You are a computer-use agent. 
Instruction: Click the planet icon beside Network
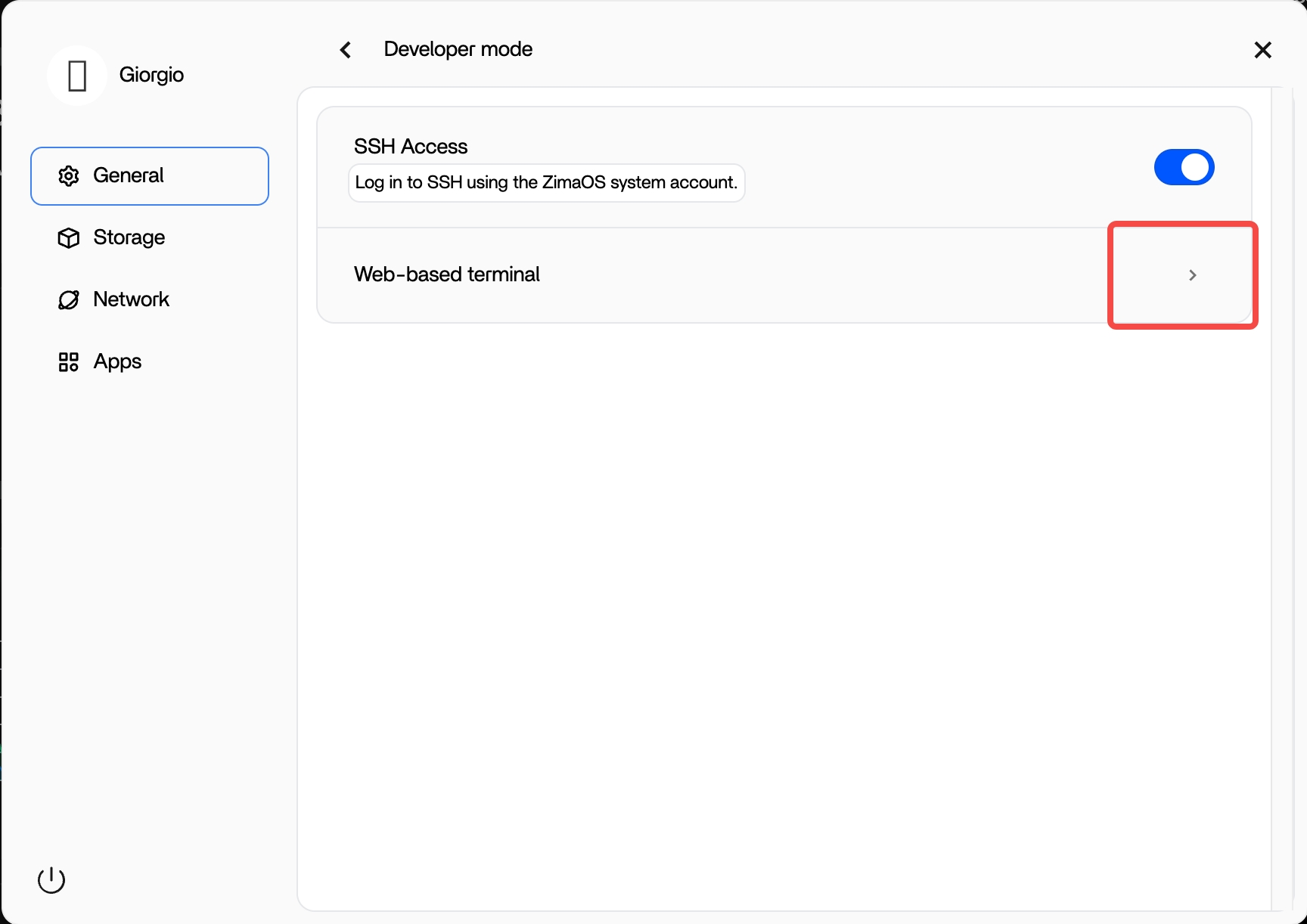click(x=69, y=300)
